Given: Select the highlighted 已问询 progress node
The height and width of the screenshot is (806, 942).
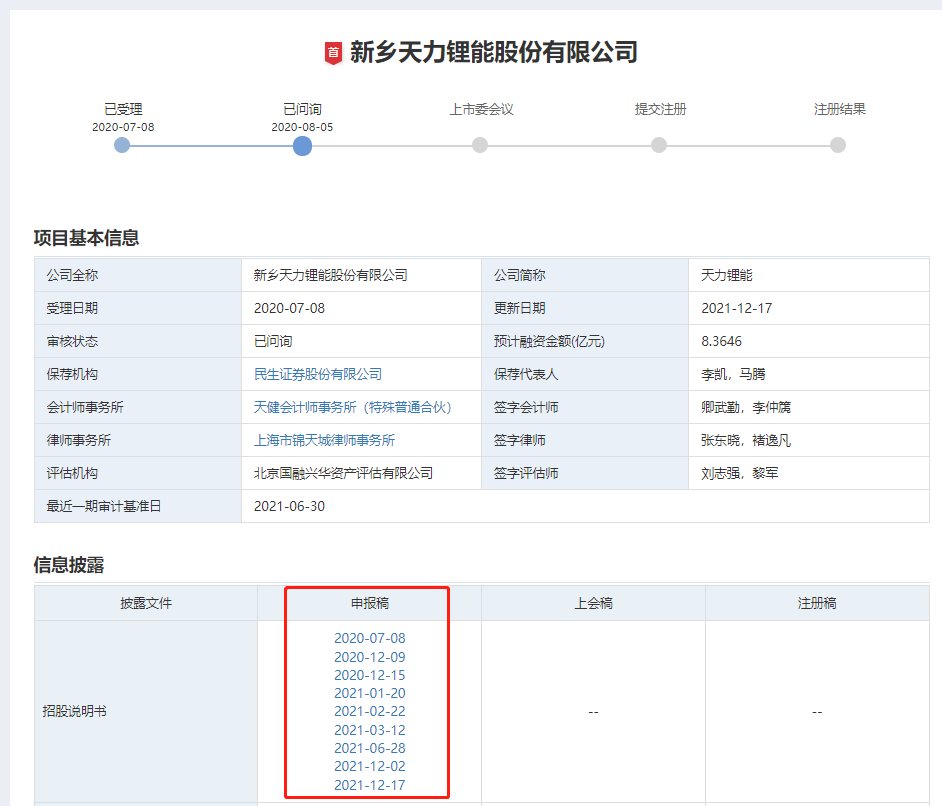Looking at the screenshot, I should pyautogui.click(x=302, y=146).
